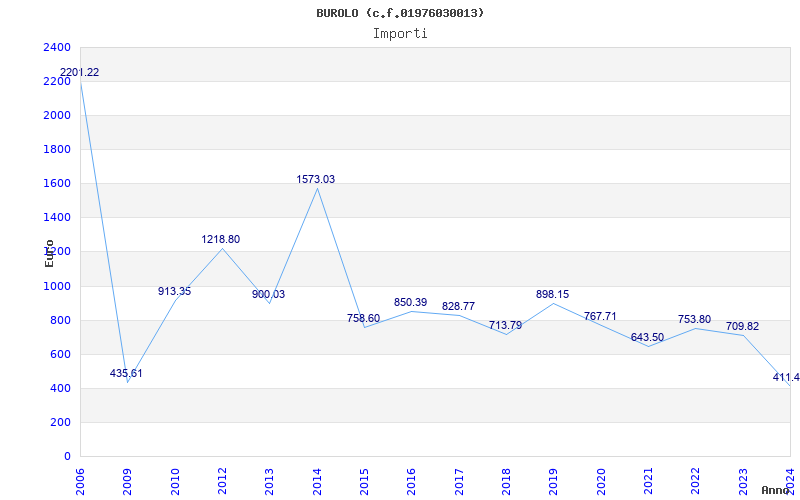This screenshot has width=800, height=500.
Task: Click the year 2010 axis label
Action: pos(175,481)
